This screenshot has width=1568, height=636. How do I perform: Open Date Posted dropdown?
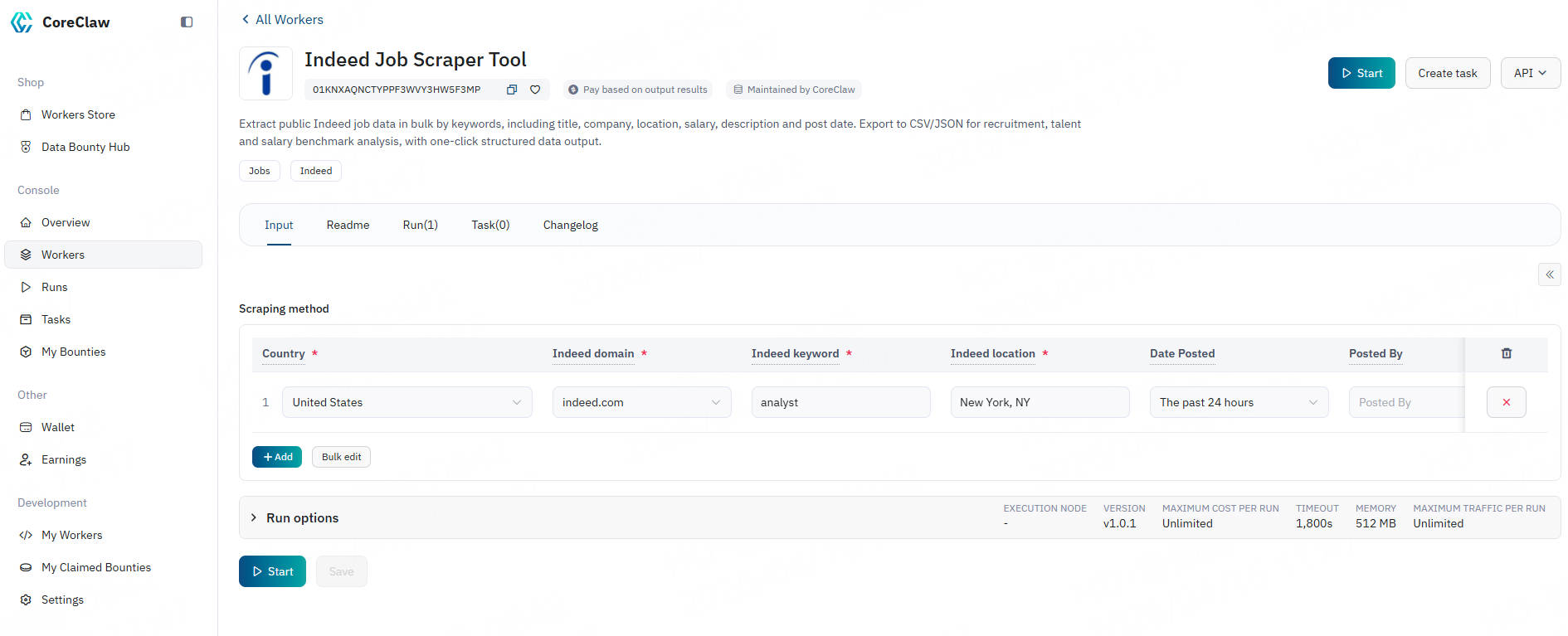1238,402
